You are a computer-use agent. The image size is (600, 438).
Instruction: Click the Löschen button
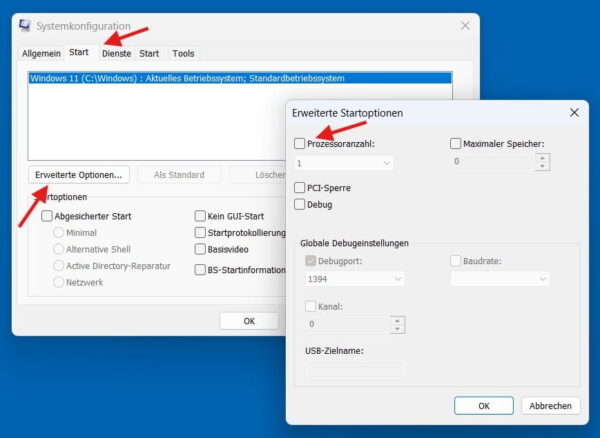click(x=258, y=175)
